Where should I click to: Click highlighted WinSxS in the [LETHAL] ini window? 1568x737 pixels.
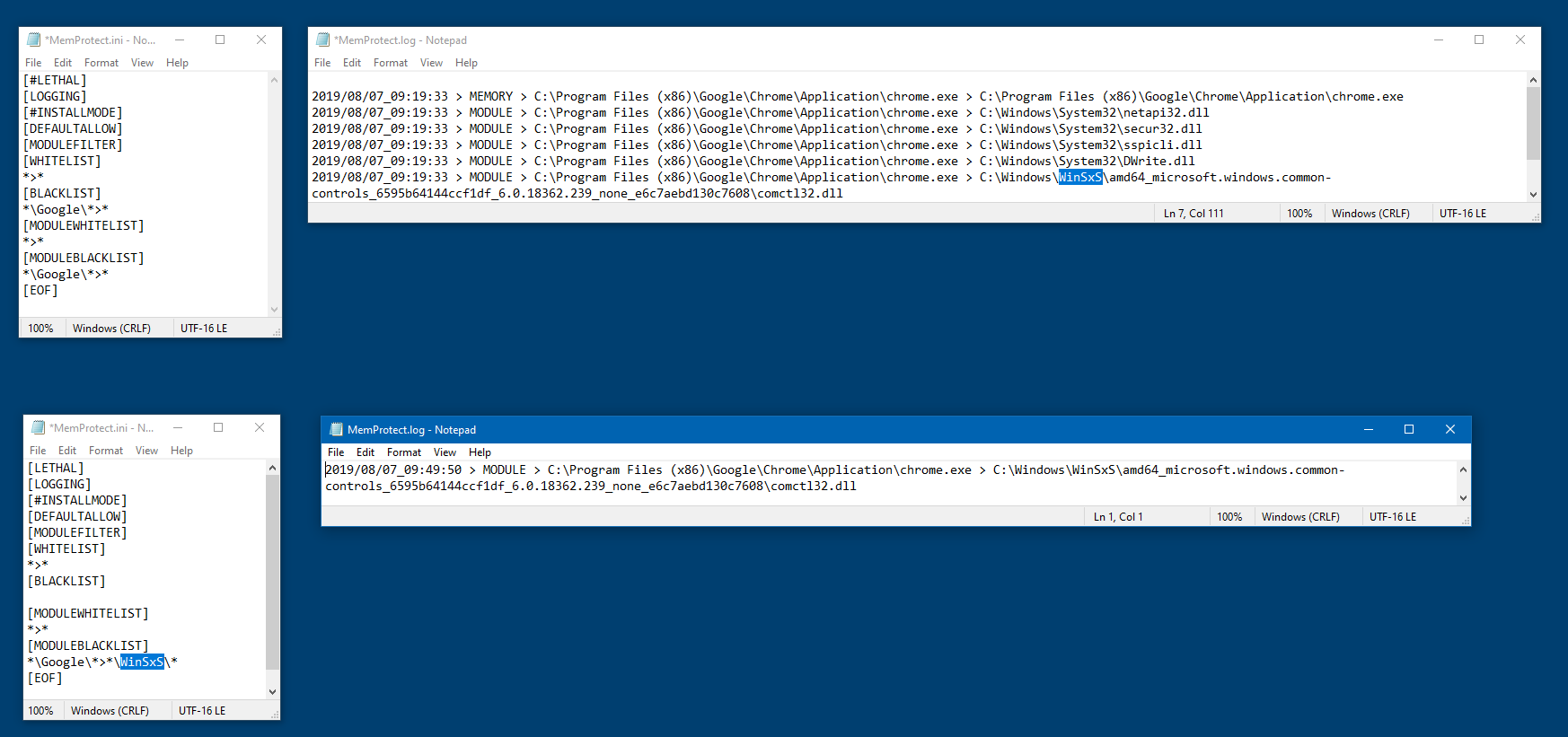142,662
